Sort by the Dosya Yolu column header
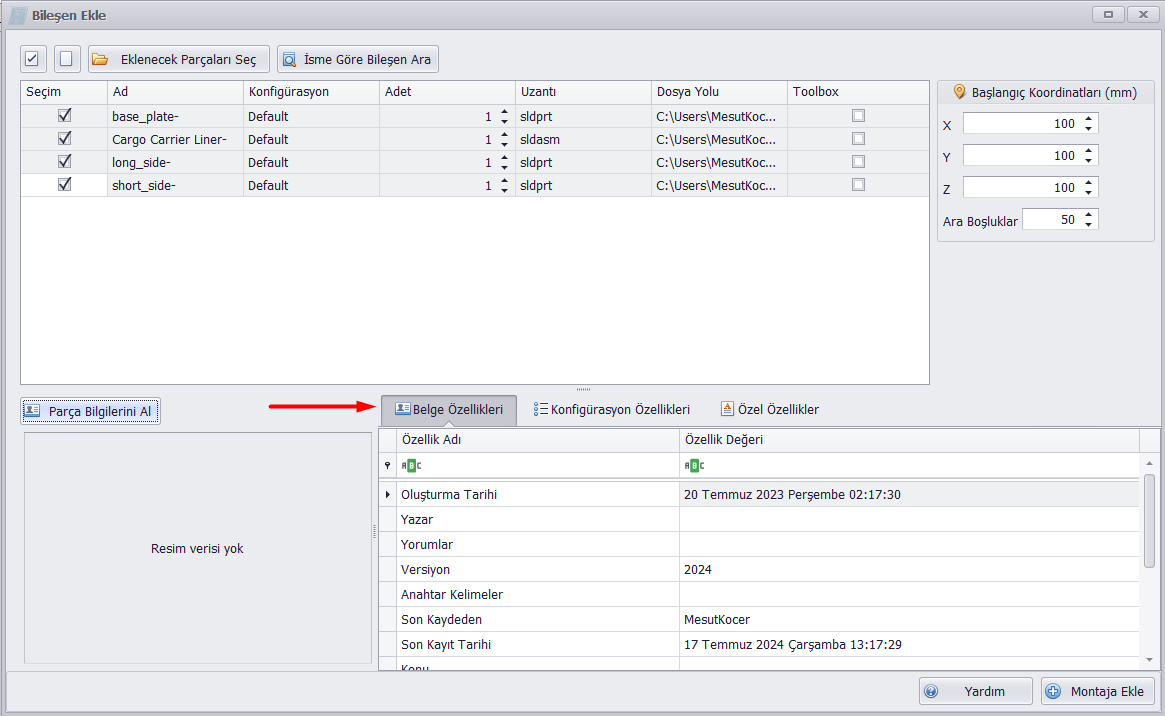1165x716 pixels. 719,92
